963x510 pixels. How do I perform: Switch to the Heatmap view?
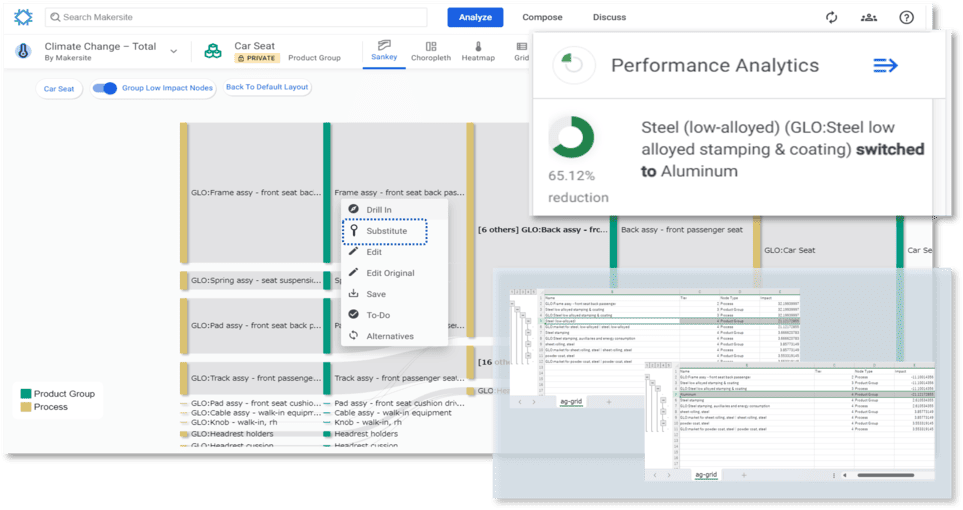[477, 51]
